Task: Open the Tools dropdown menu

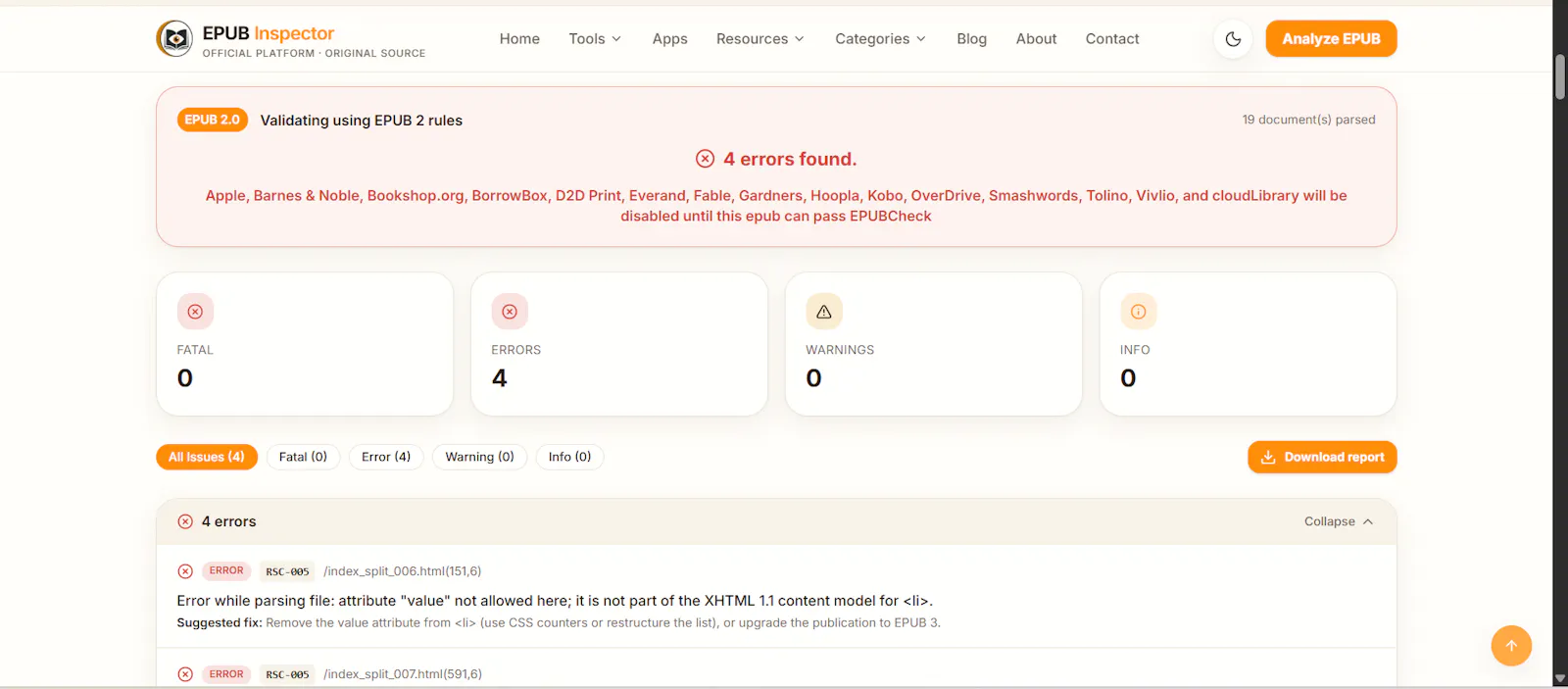Action: pyautogui.click(x=595, y=39)
